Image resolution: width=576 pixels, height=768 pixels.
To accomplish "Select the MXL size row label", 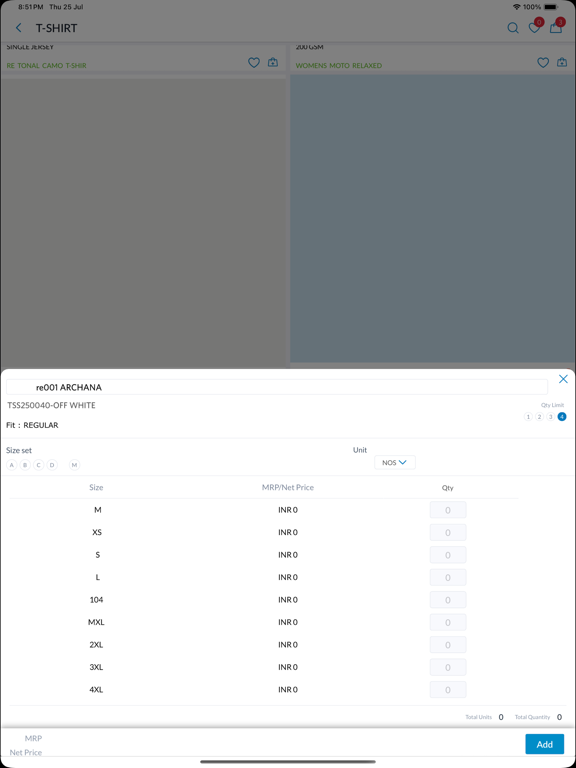I will [96, 623].
